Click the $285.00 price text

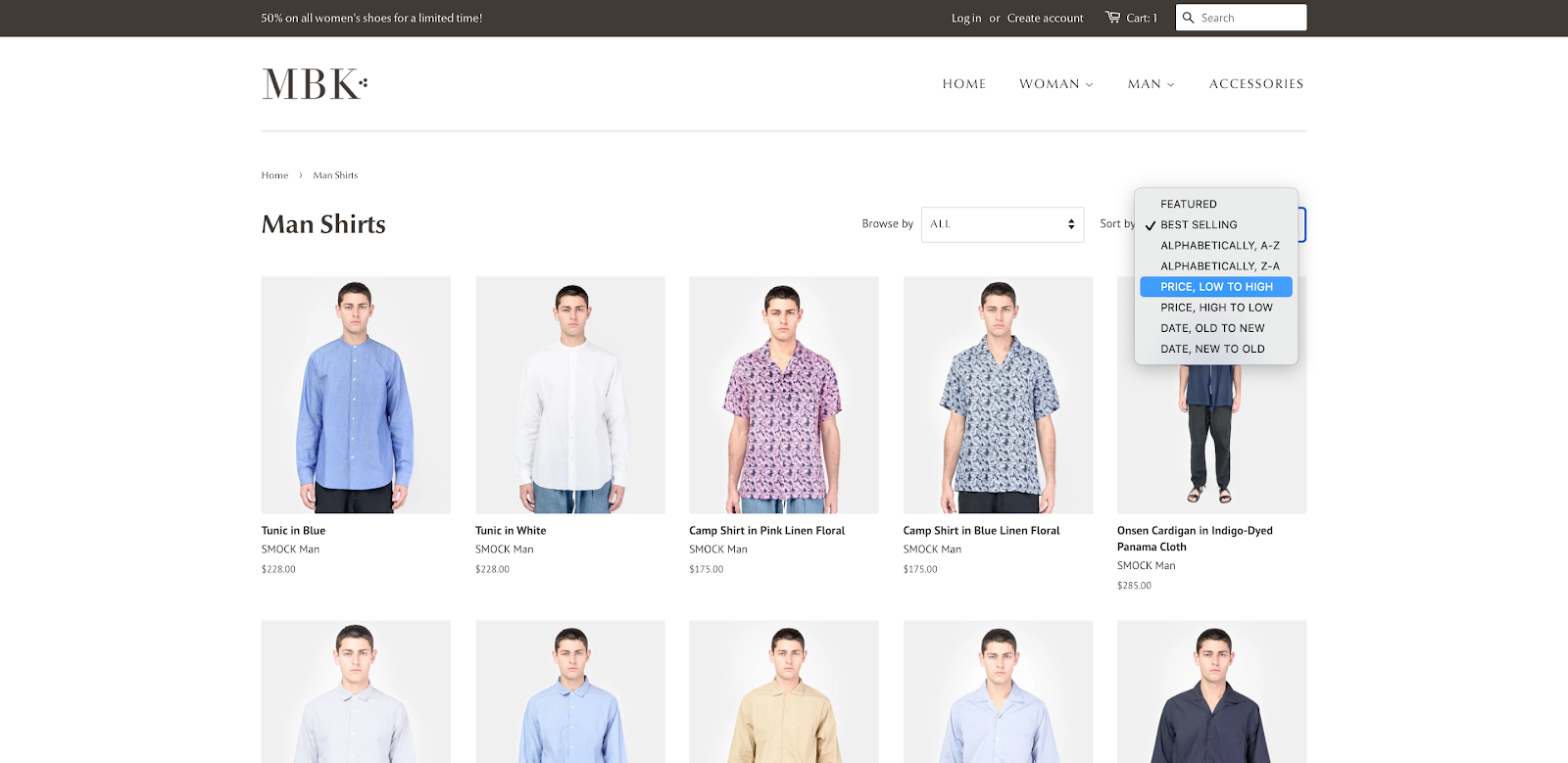pyautogui.click(x=1134, y=586)
